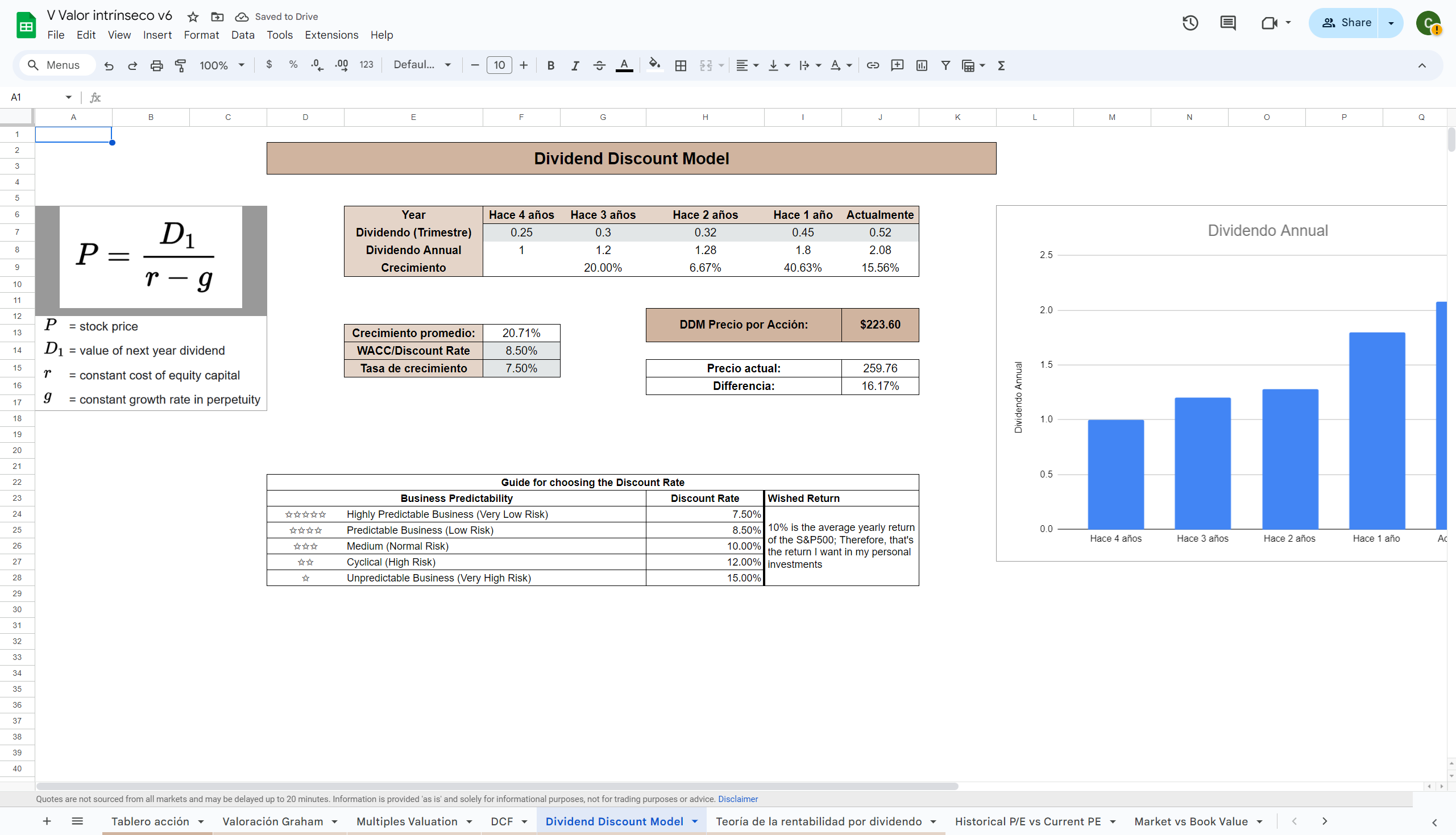
Task: Click the borders icon in toolbar
Action: tap(681, 65)
